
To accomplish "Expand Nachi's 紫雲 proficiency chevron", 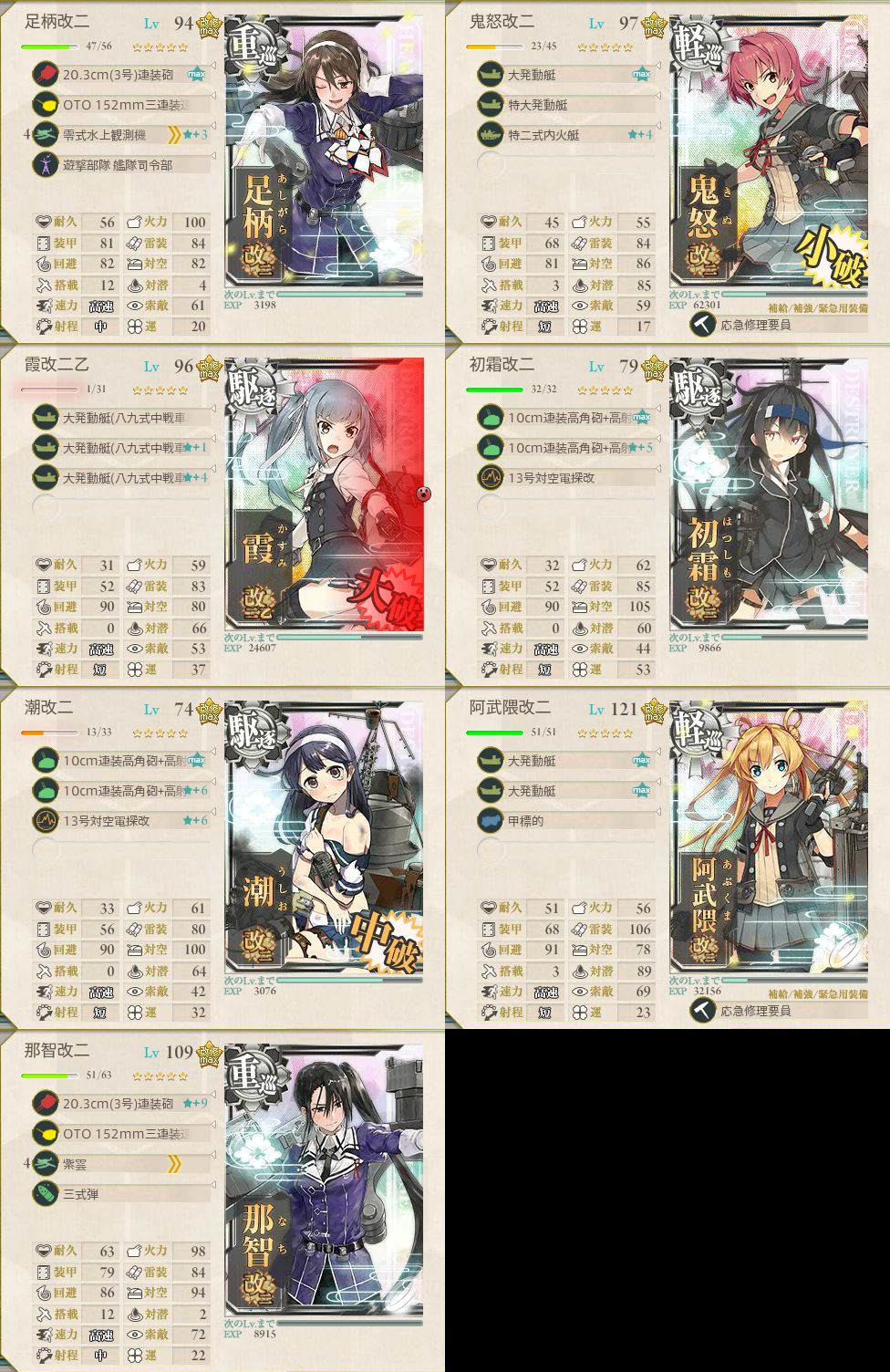I will click(x=174, y=1164).
